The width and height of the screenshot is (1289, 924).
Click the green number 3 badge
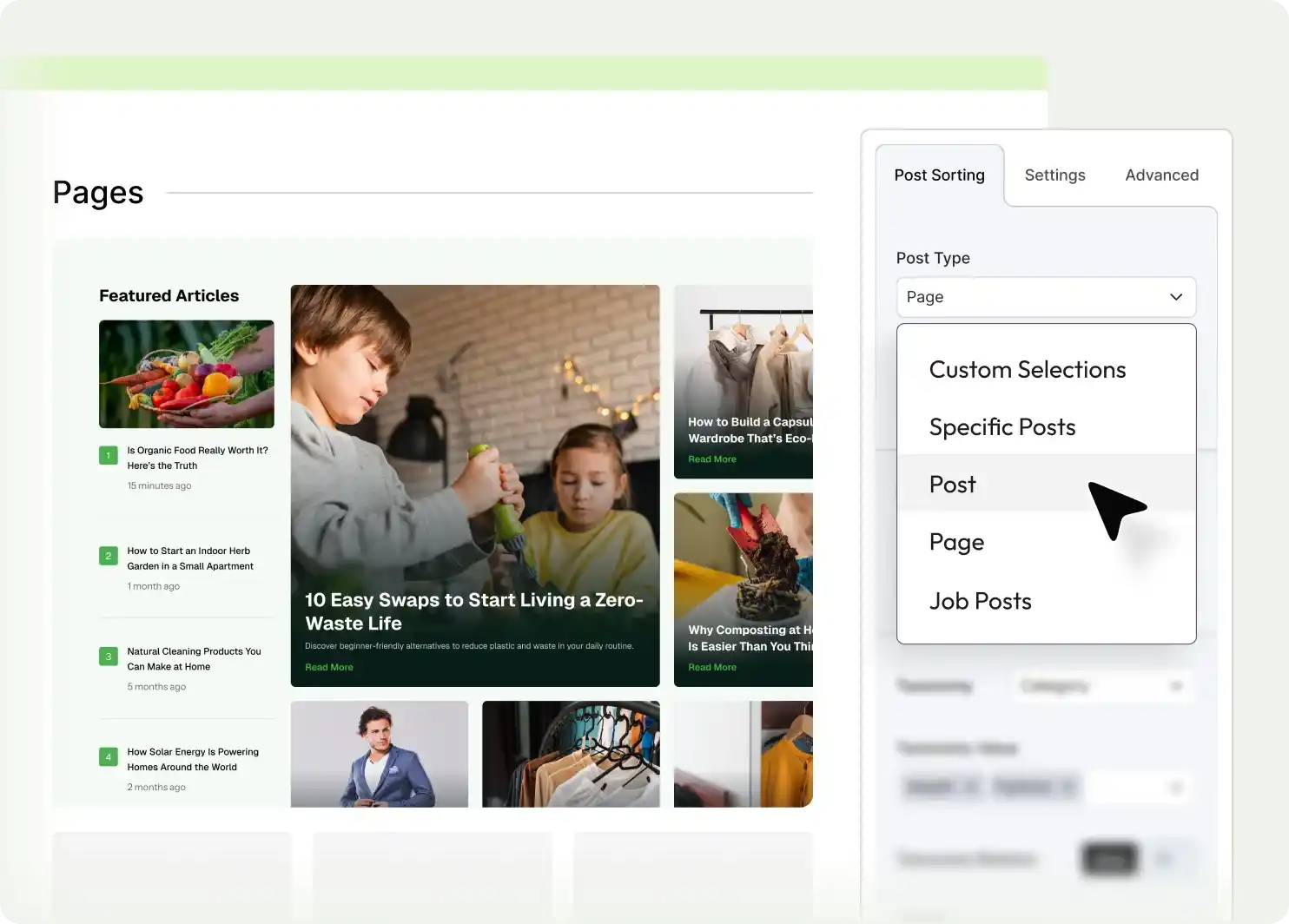(x=109, y=657)
